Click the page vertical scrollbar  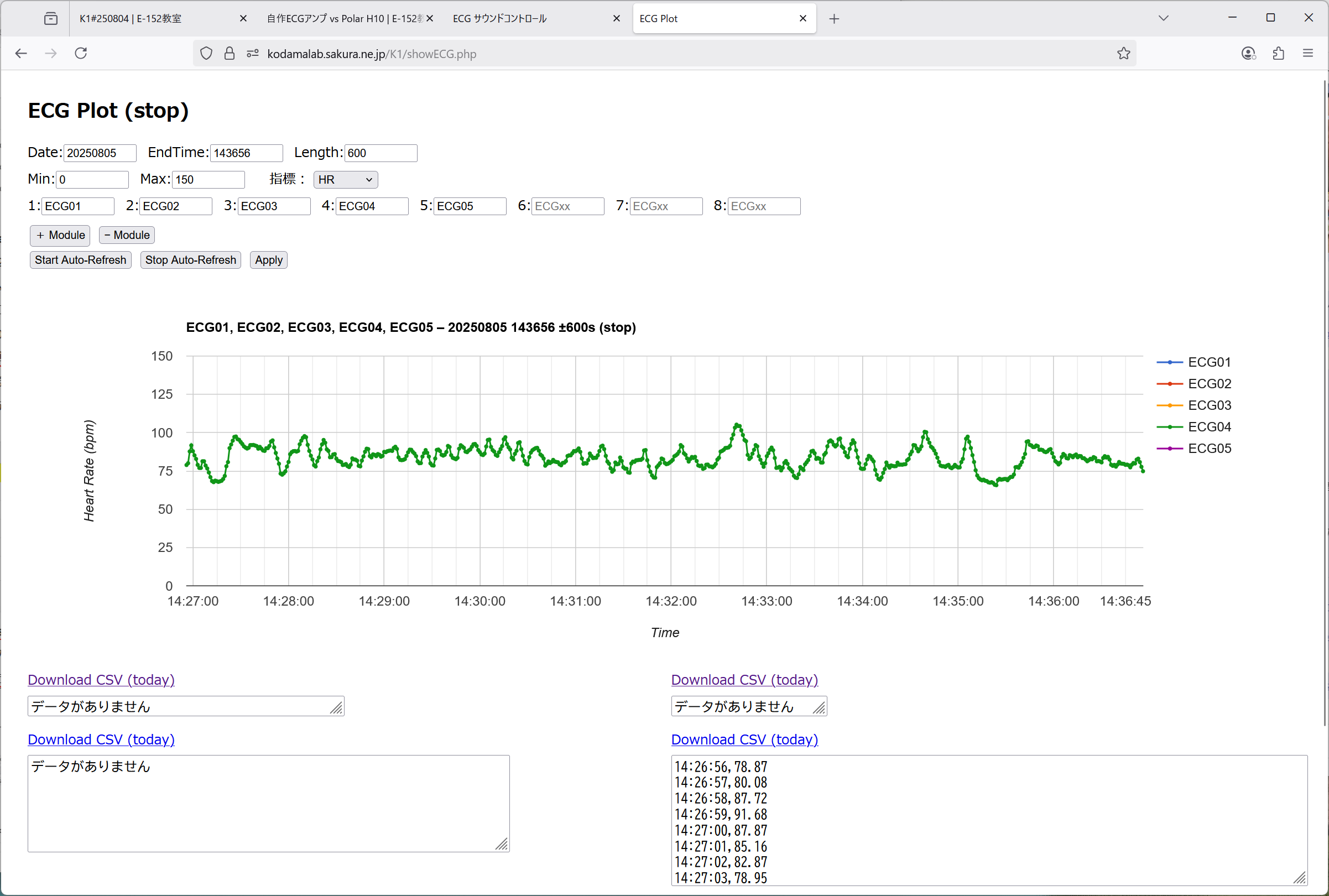click(x=1325, y=400)
